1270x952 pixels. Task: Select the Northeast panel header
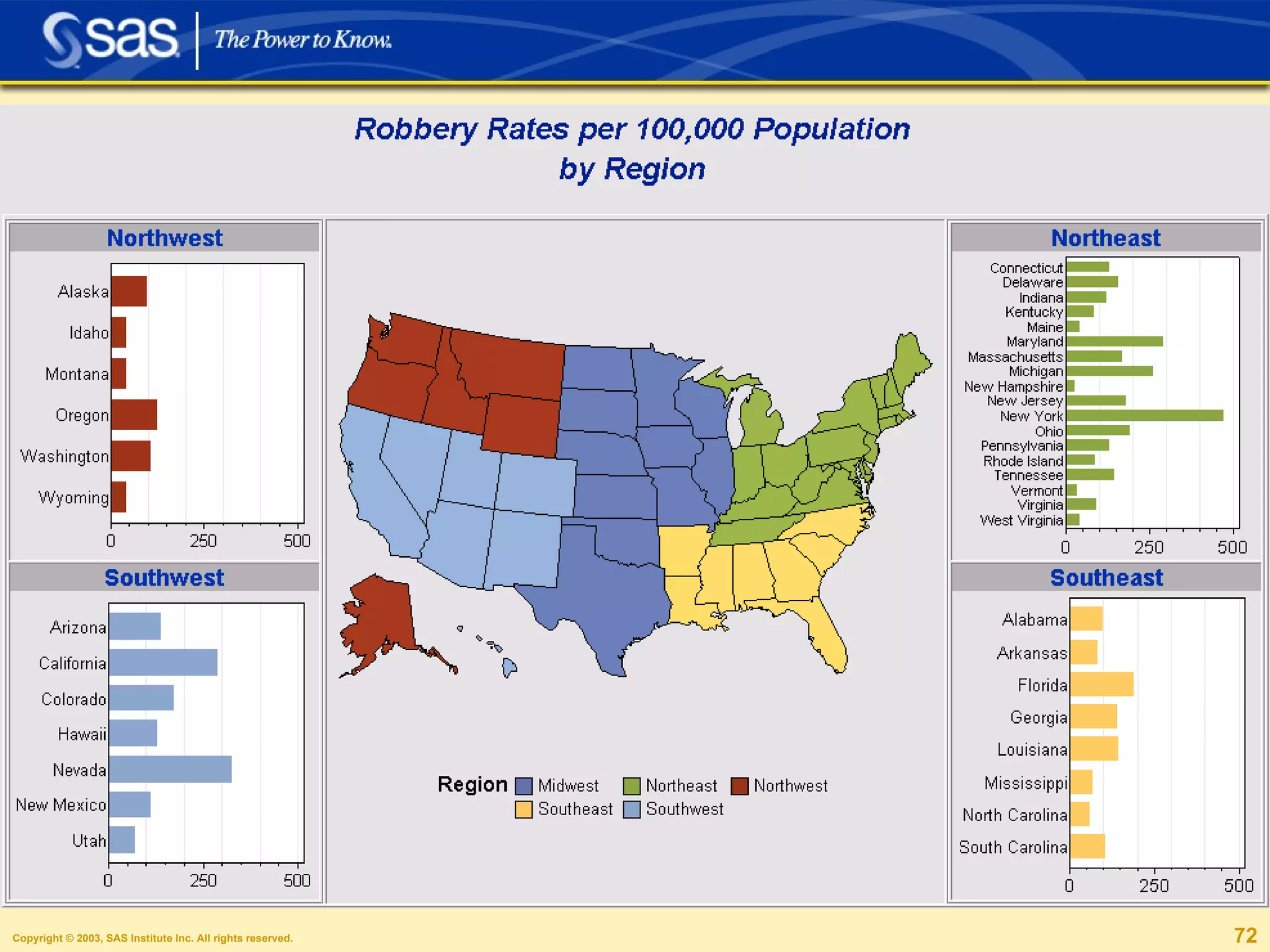1106,238
